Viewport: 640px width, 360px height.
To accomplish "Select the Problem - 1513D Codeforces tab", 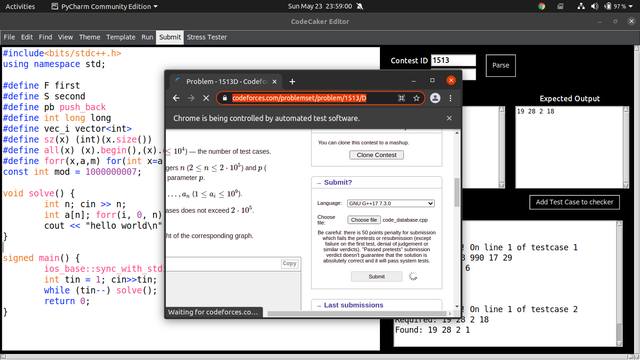I will point(225,82).
